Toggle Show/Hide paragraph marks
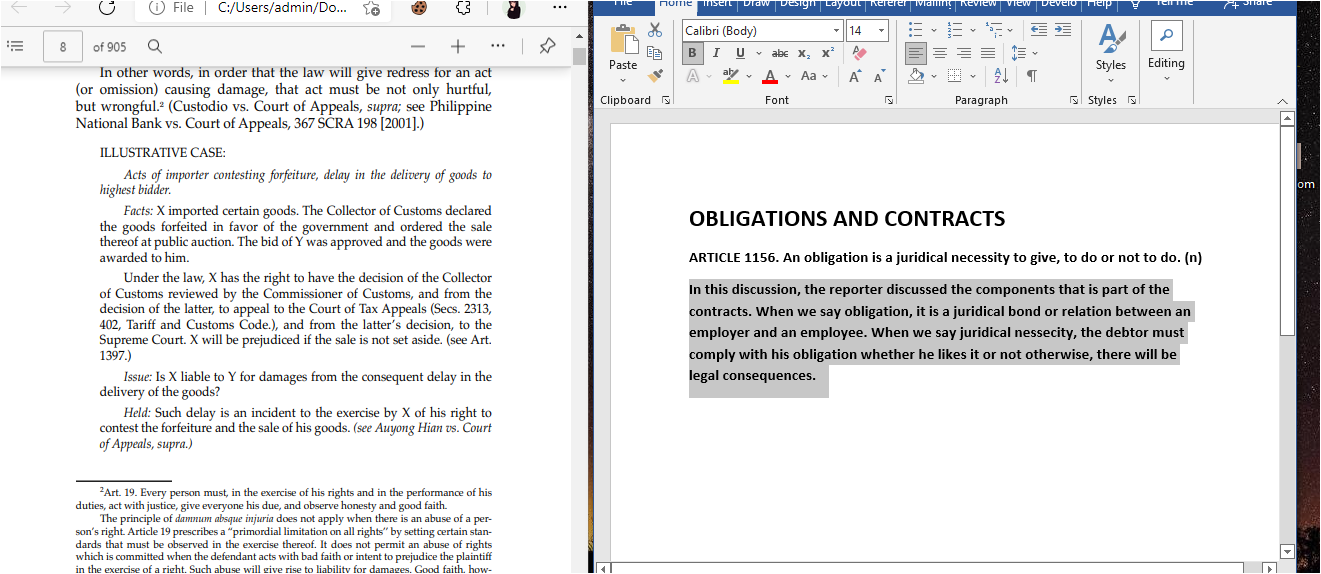 coord(1031,76)
